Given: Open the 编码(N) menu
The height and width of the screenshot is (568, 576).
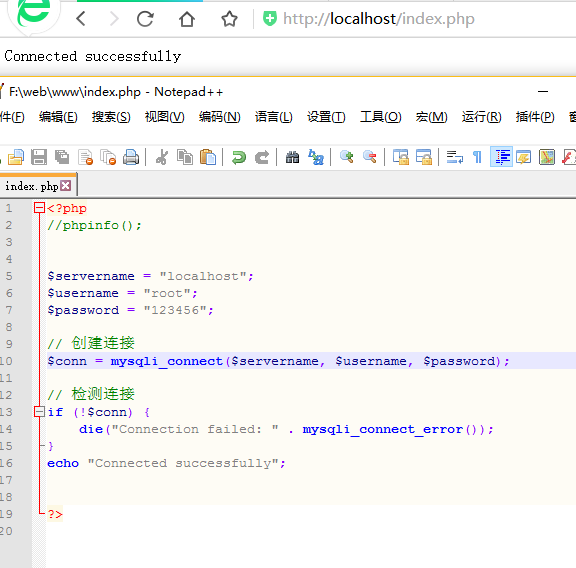Looking at the screenshot, I should (x=219, y=117).
